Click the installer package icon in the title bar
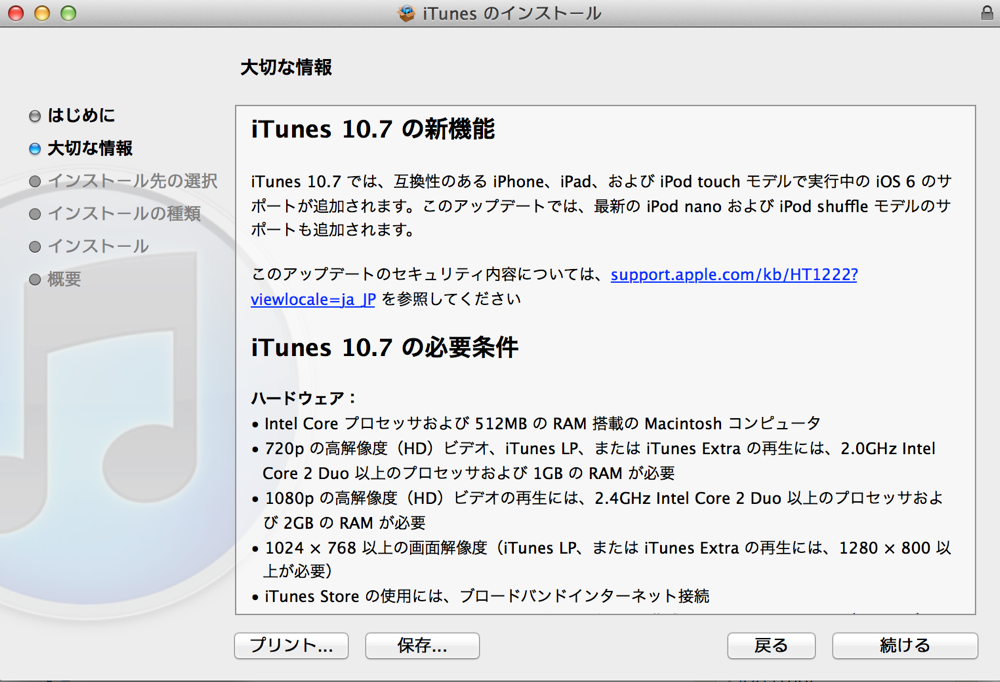 (406, 13)
